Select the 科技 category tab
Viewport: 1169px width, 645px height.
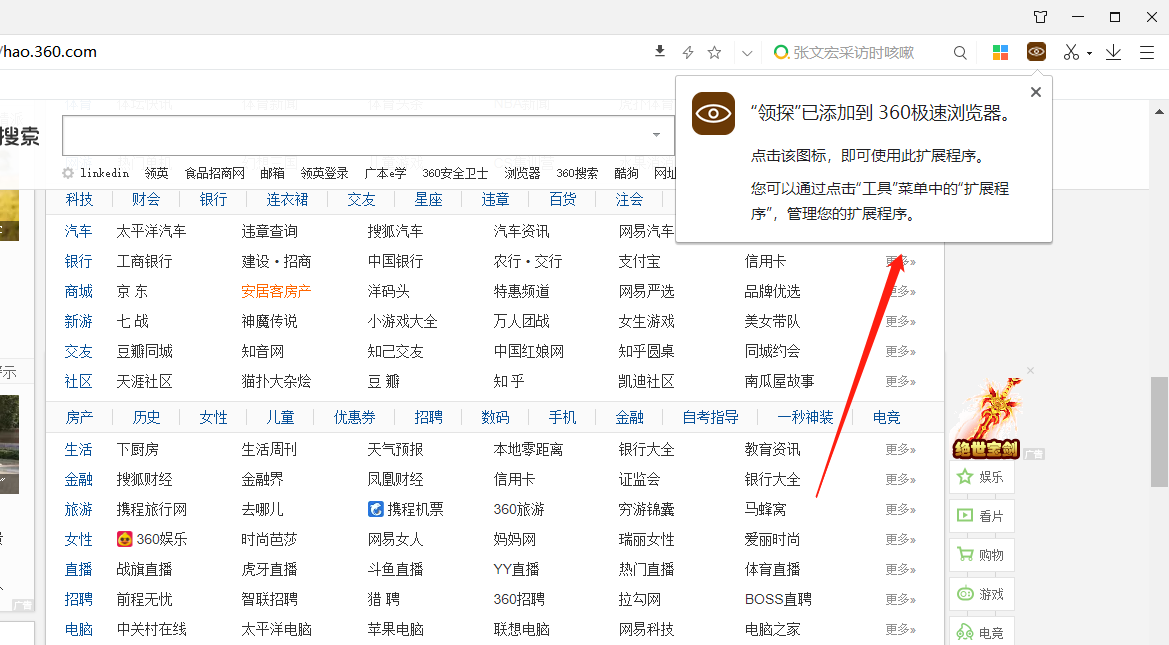click(79, 199)
